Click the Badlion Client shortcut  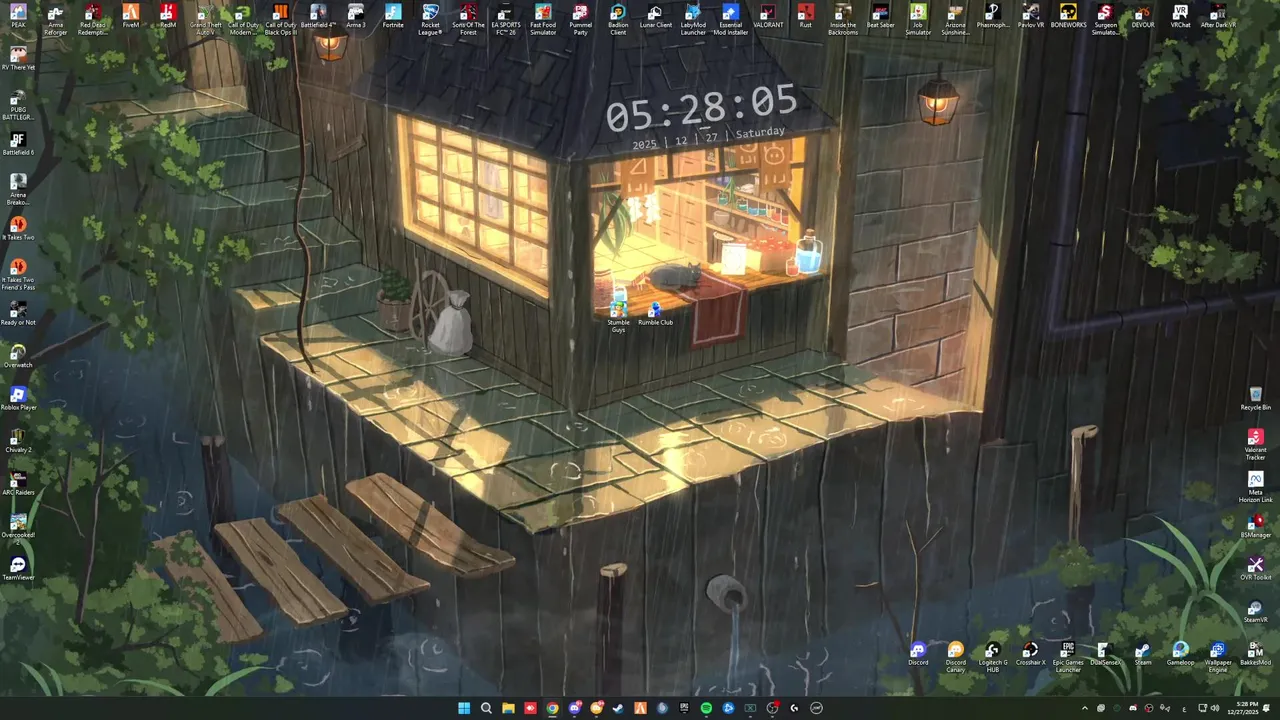618,20
